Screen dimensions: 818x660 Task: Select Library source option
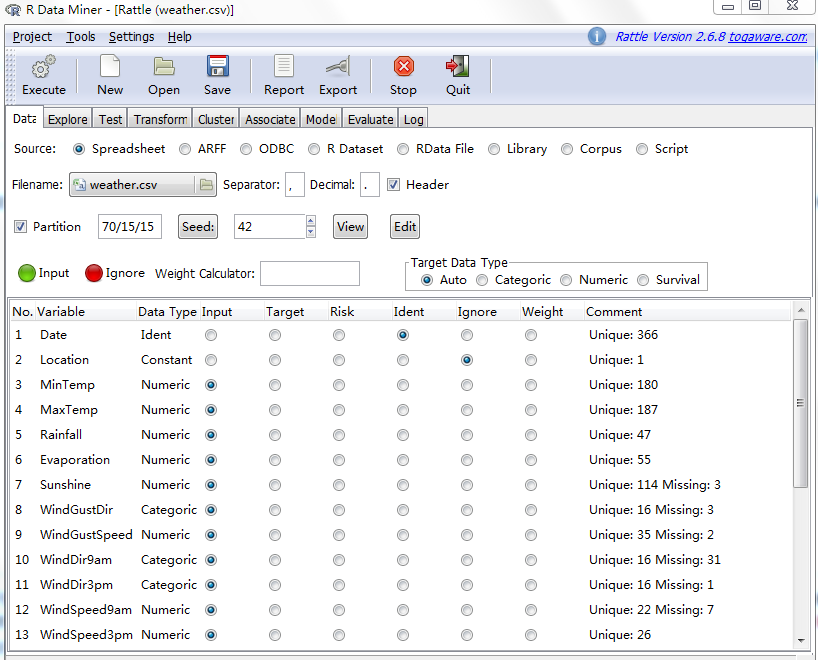point(494,149)
